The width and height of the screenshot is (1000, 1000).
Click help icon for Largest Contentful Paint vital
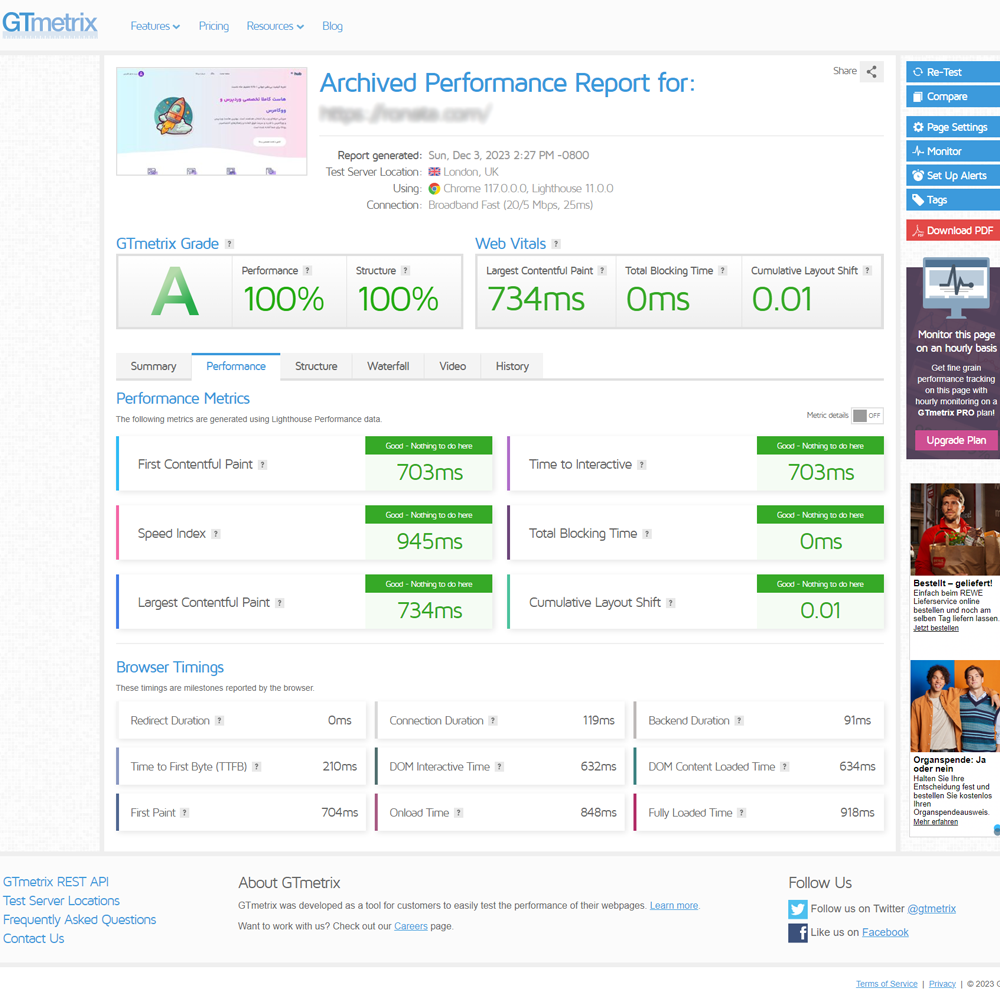602,270
